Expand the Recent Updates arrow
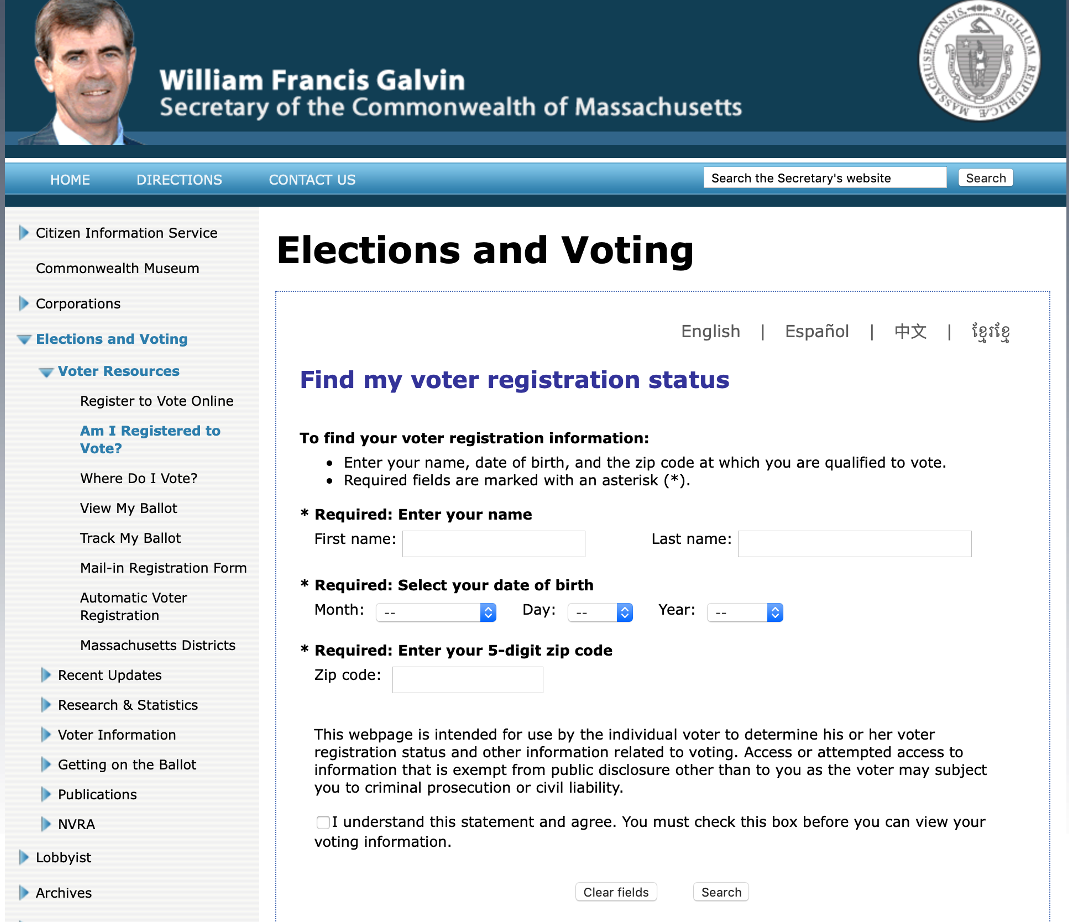Image resolution: width=1069 pixels, height=922 pixels. [x=46, y=676]
